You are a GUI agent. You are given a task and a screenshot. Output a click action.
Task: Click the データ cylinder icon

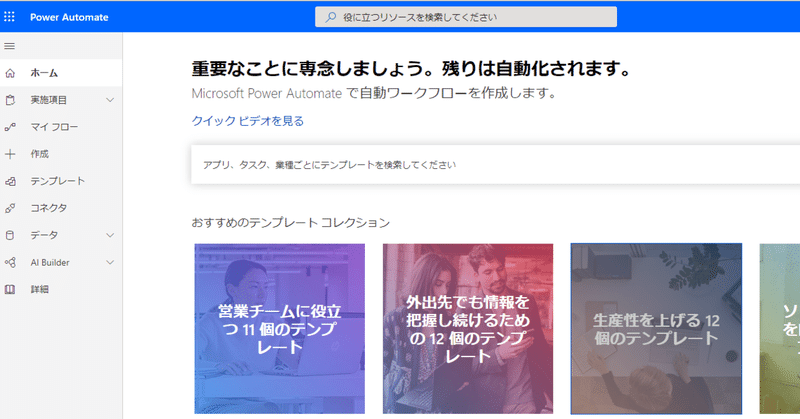10,235
